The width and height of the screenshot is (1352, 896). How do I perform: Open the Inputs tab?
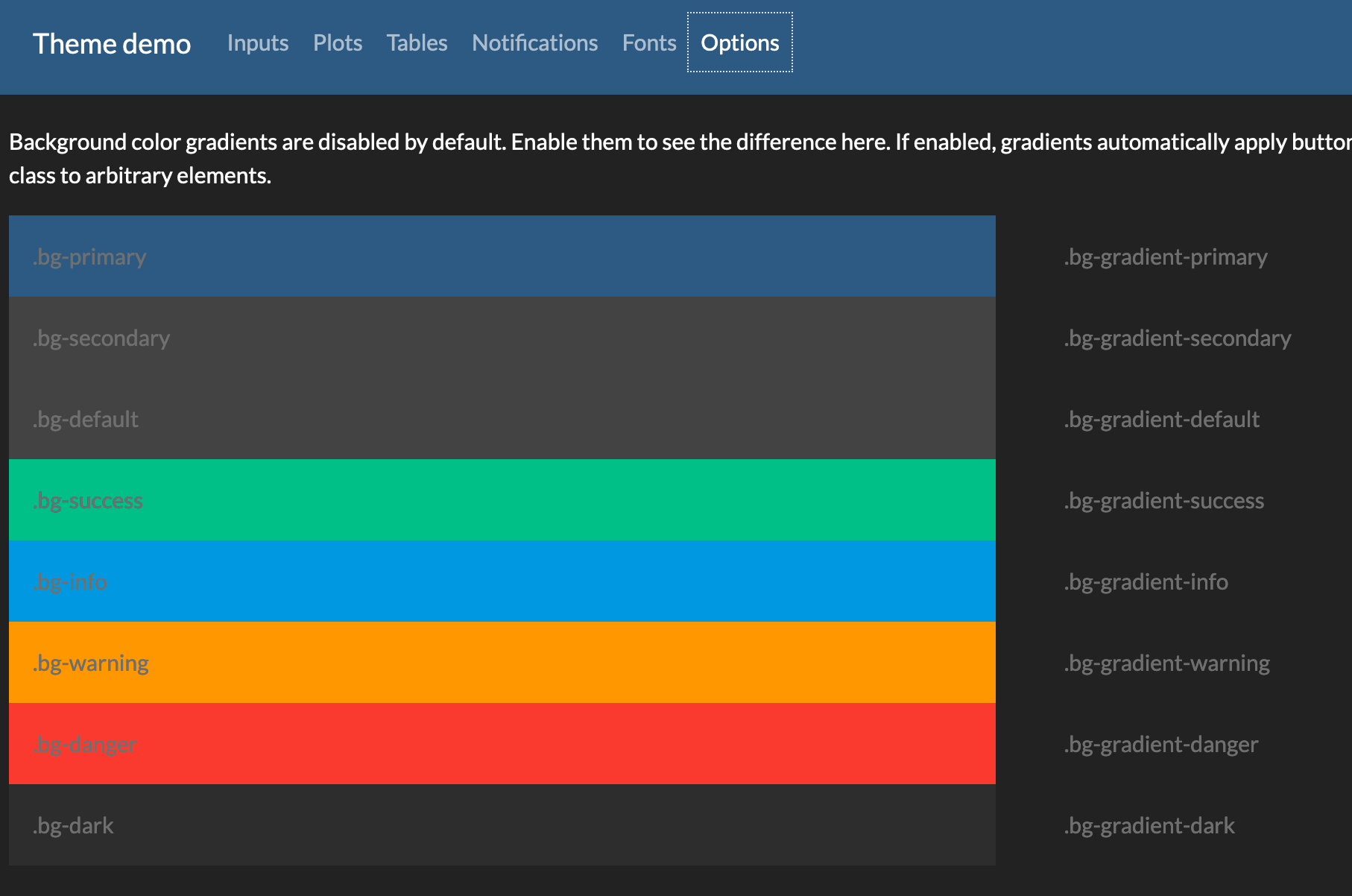(x=258, y=43)
